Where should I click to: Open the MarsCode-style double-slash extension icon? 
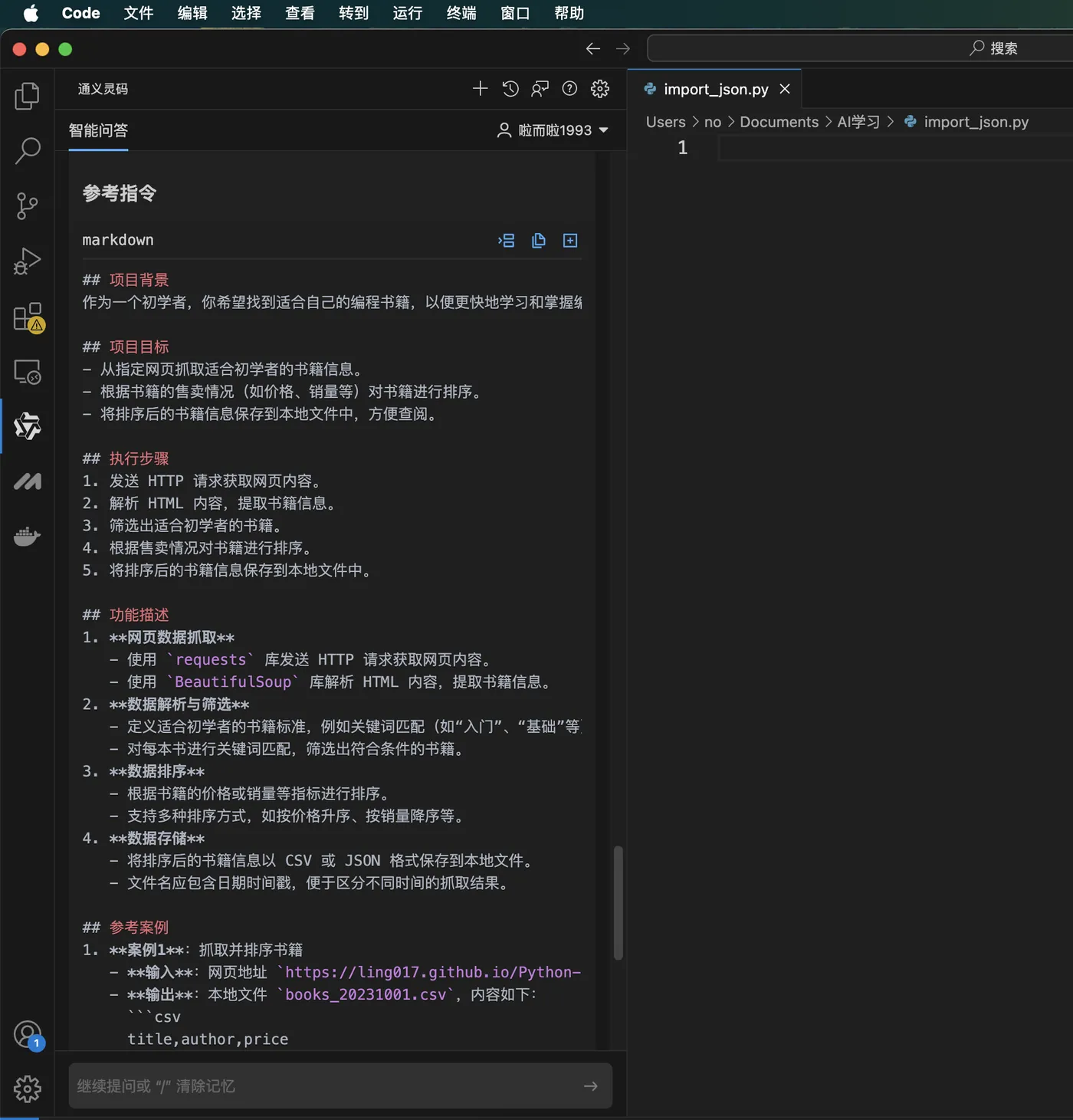click(28, 481)
